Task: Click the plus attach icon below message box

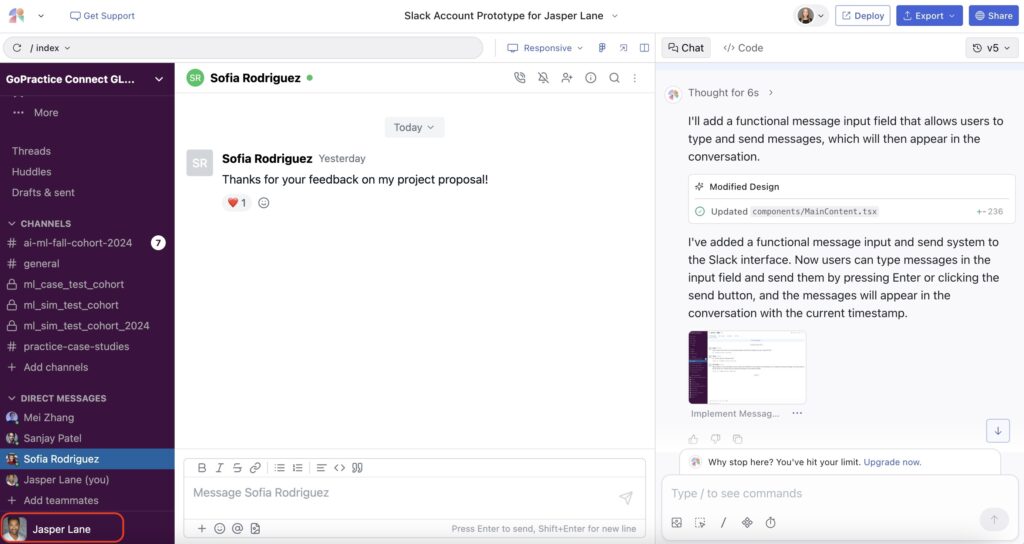Action: (202, 528)
